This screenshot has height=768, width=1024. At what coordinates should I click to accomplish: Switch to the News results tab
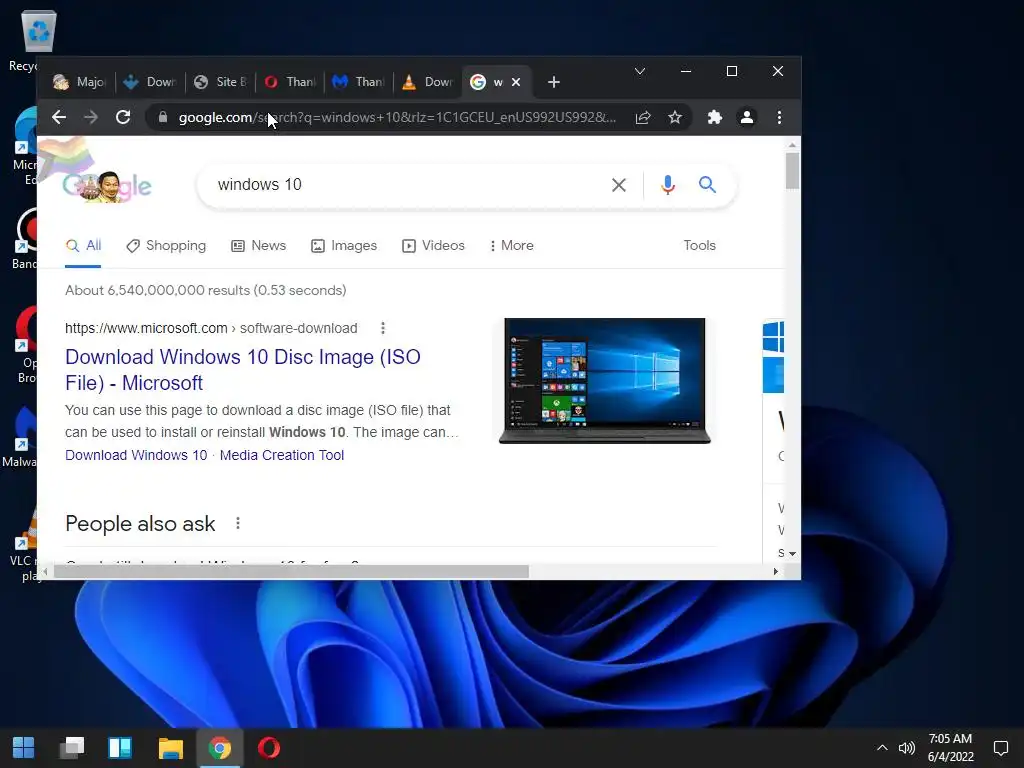(259, 246)
